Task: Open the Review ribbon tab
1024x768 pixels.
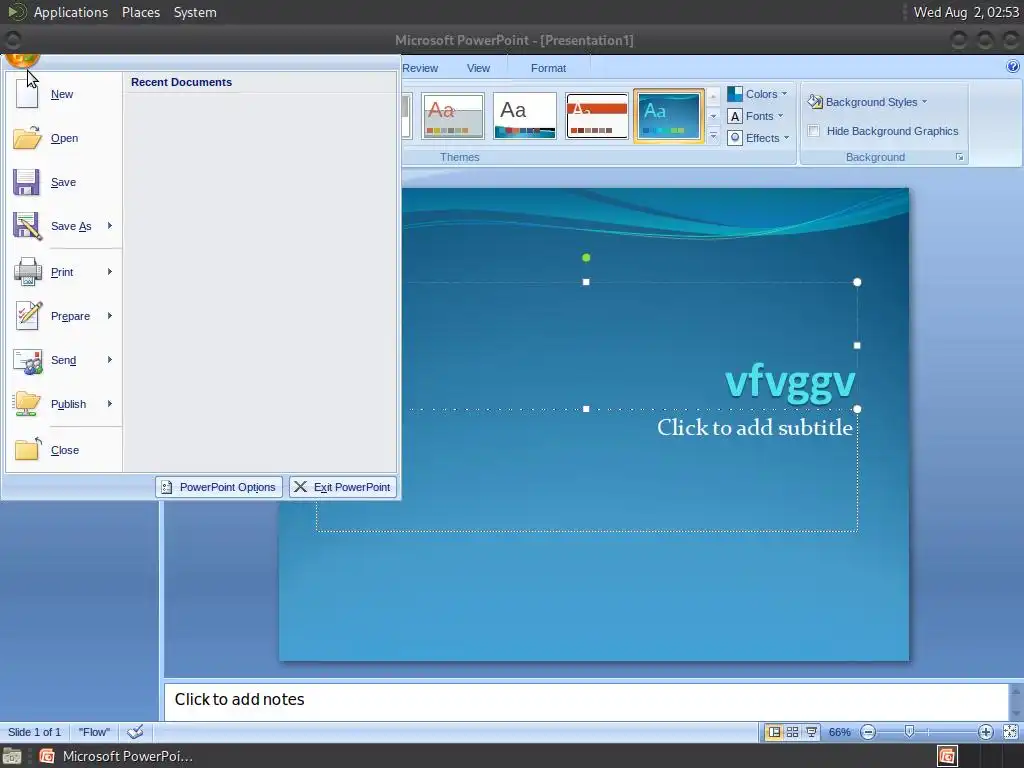Action: (420, 68)
